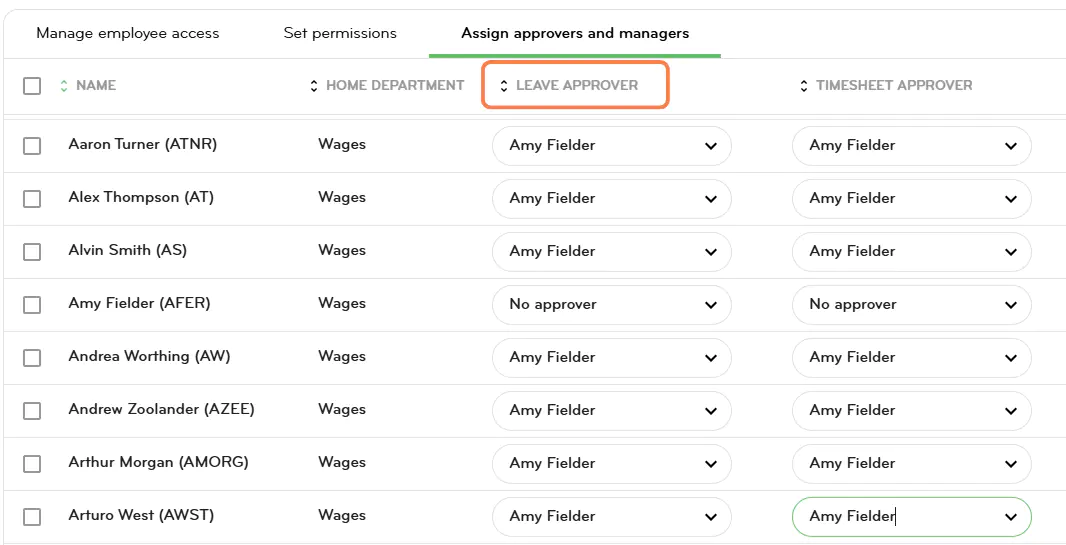Expand Alex Thompson's timesheet approver dropdown

point(912,198)
